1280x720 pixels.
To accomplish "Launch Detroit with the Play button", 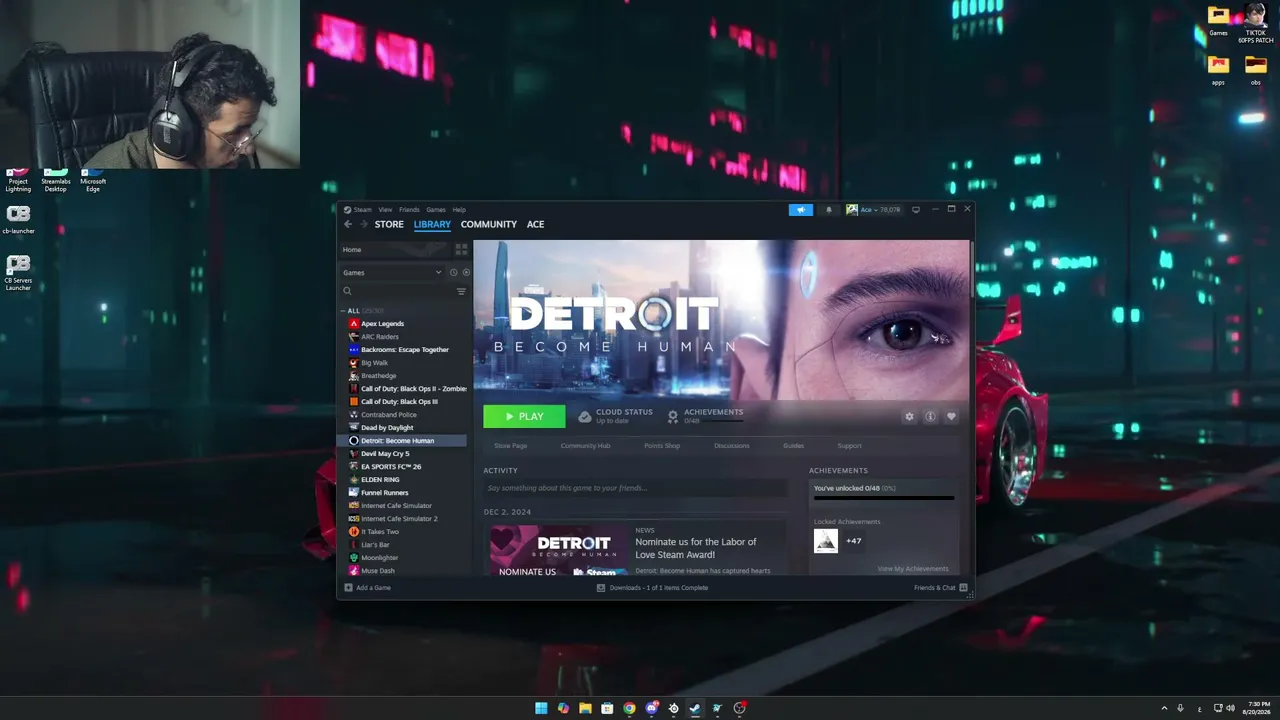I will (x=524, y=416).
